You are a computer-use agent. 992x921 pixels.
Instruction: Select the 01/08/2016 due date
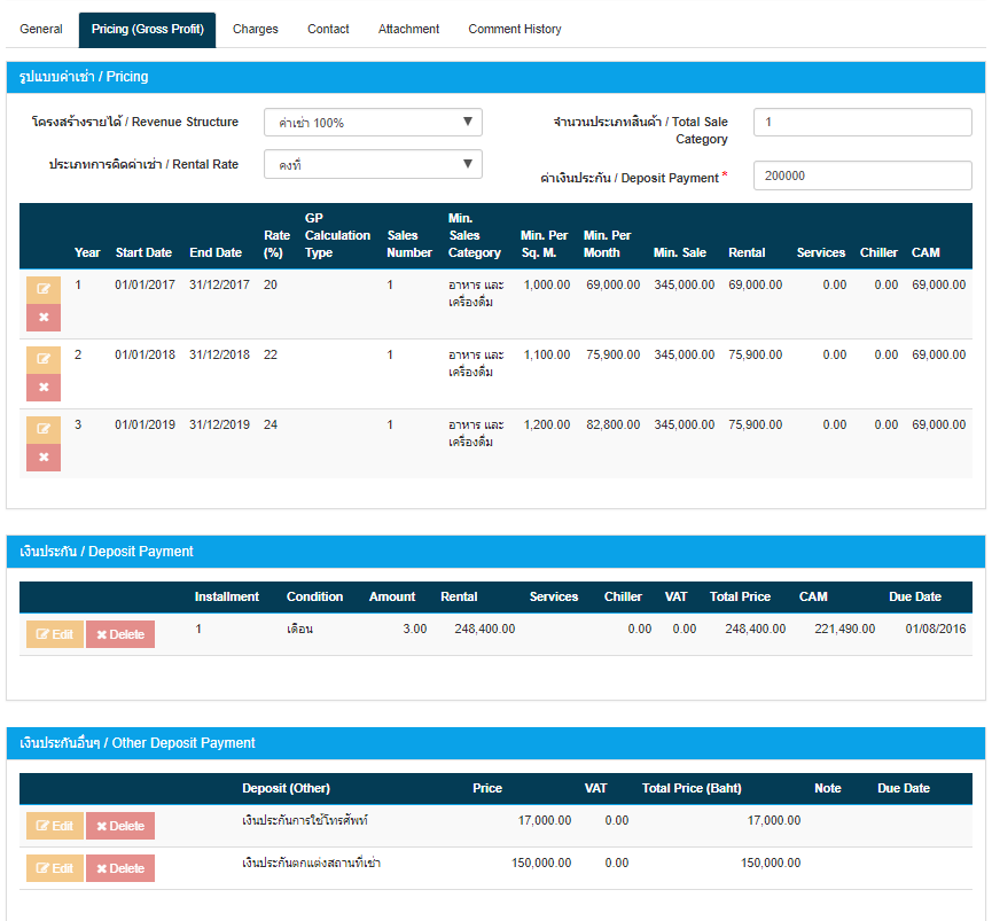[935, 629]
